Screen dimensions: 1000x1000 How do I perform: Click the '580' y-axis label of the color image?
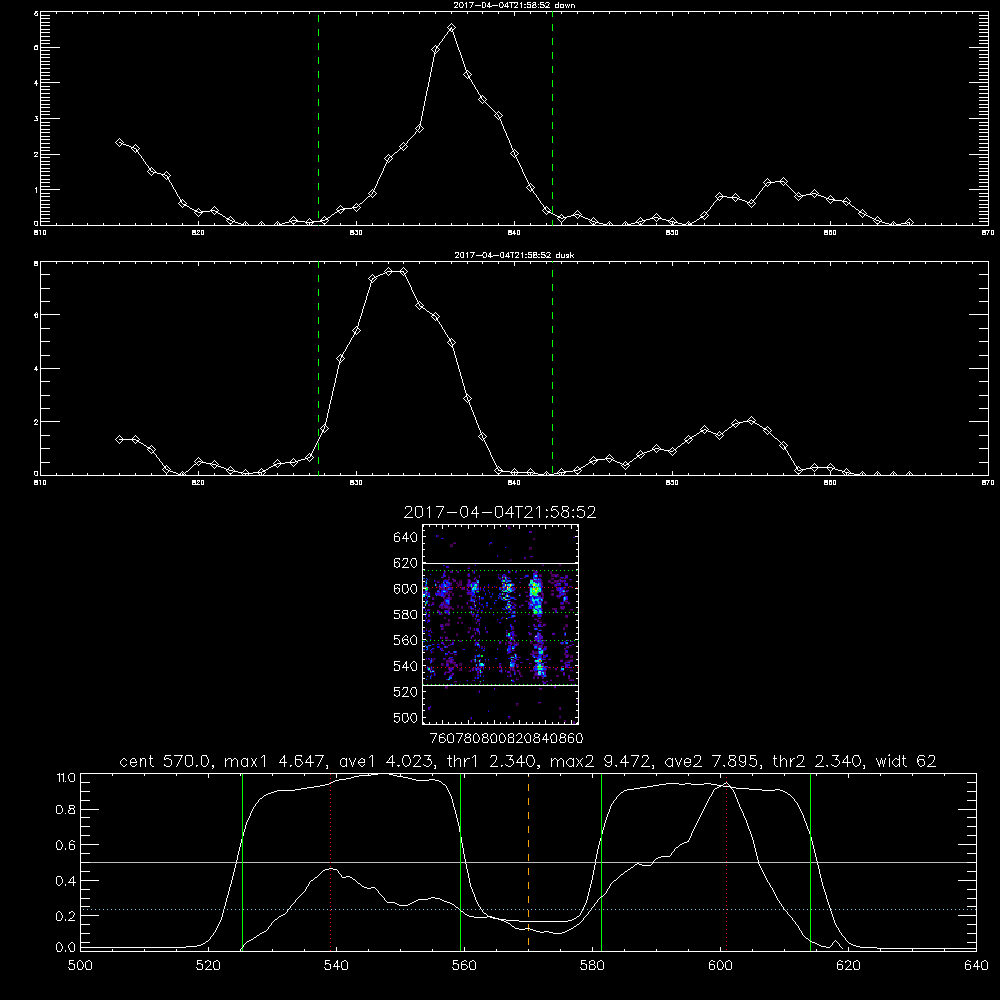406,614
